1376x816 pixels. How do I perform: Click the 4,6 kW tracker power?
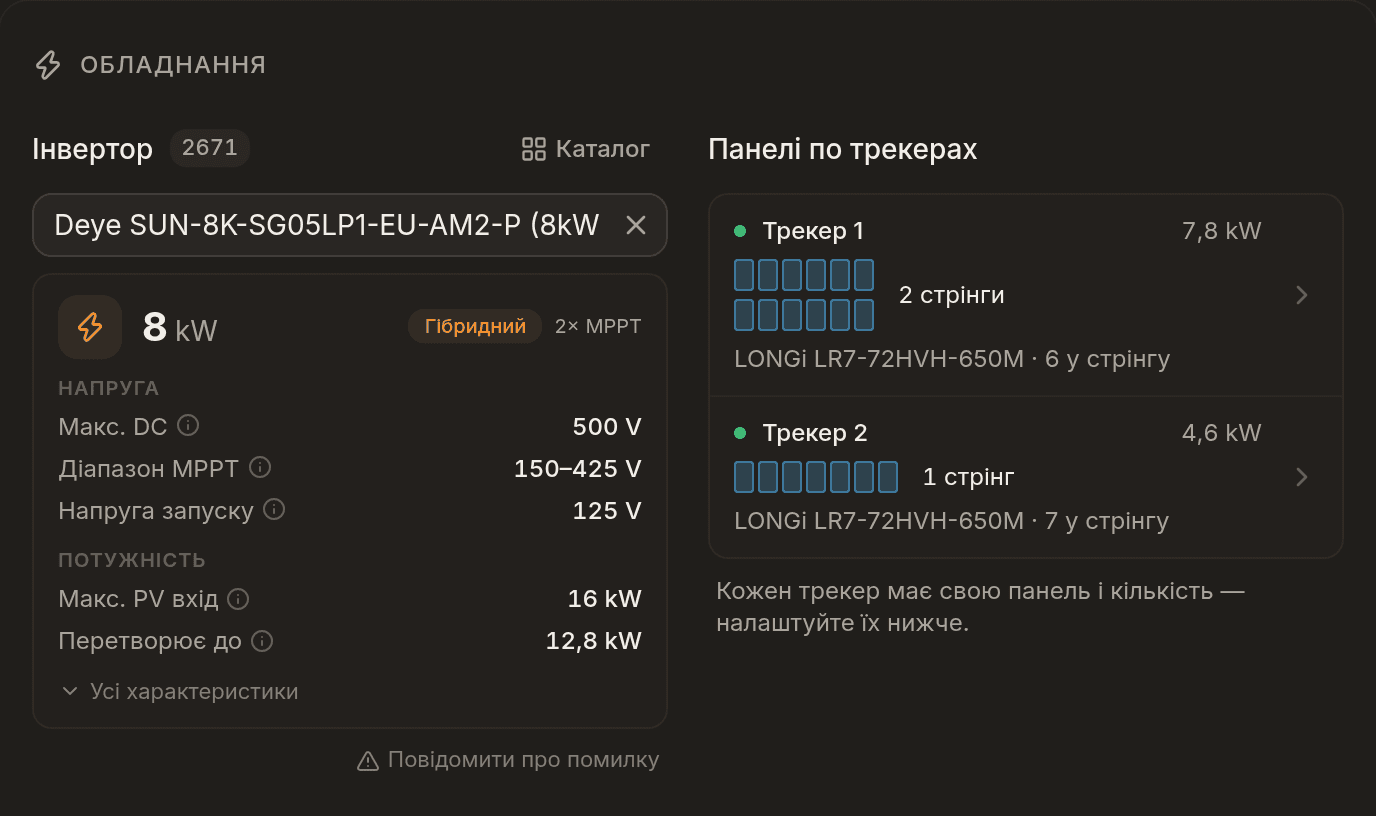(x=1222, y=433)
